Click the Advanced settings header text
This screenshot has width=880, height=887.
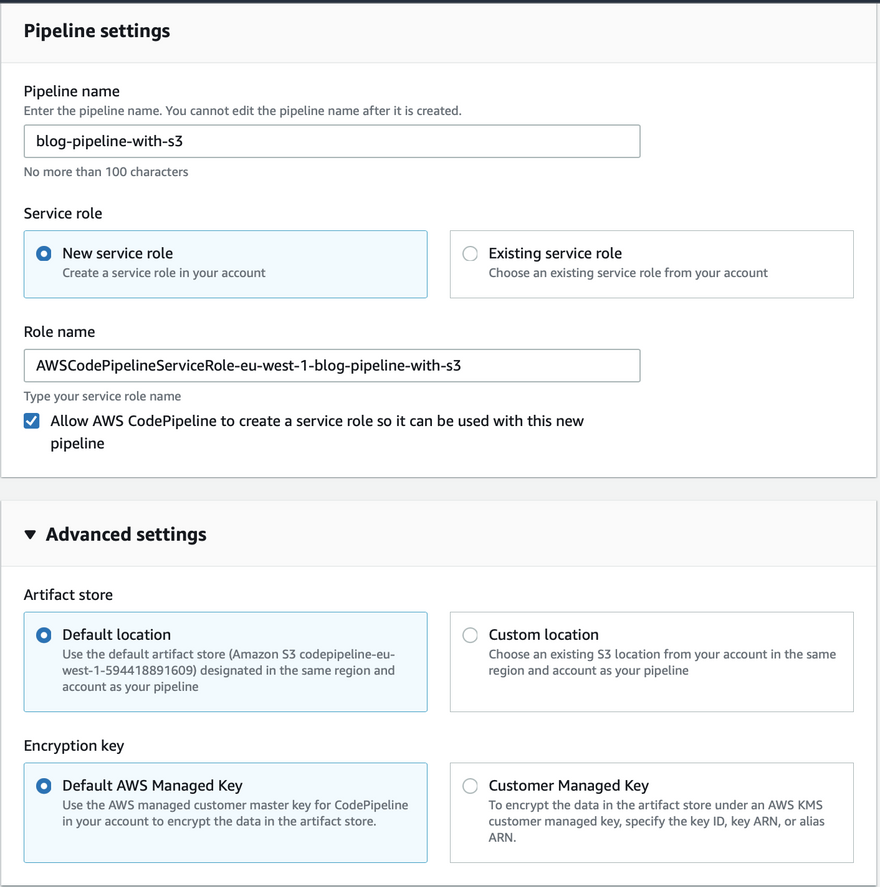[x=126, y=534]
